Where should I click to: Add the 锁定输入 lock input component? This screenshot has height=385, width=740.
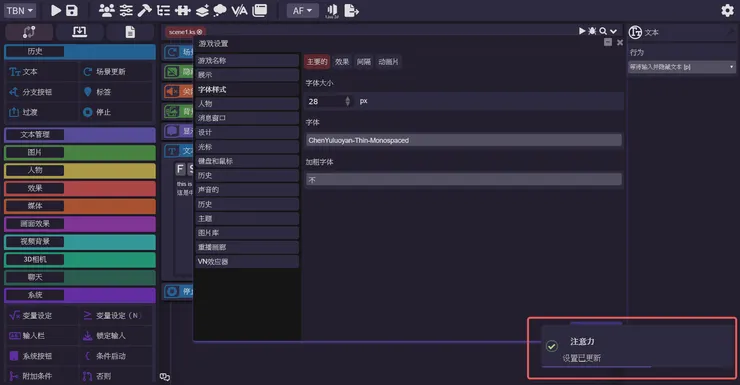click(x=116, y=335)
